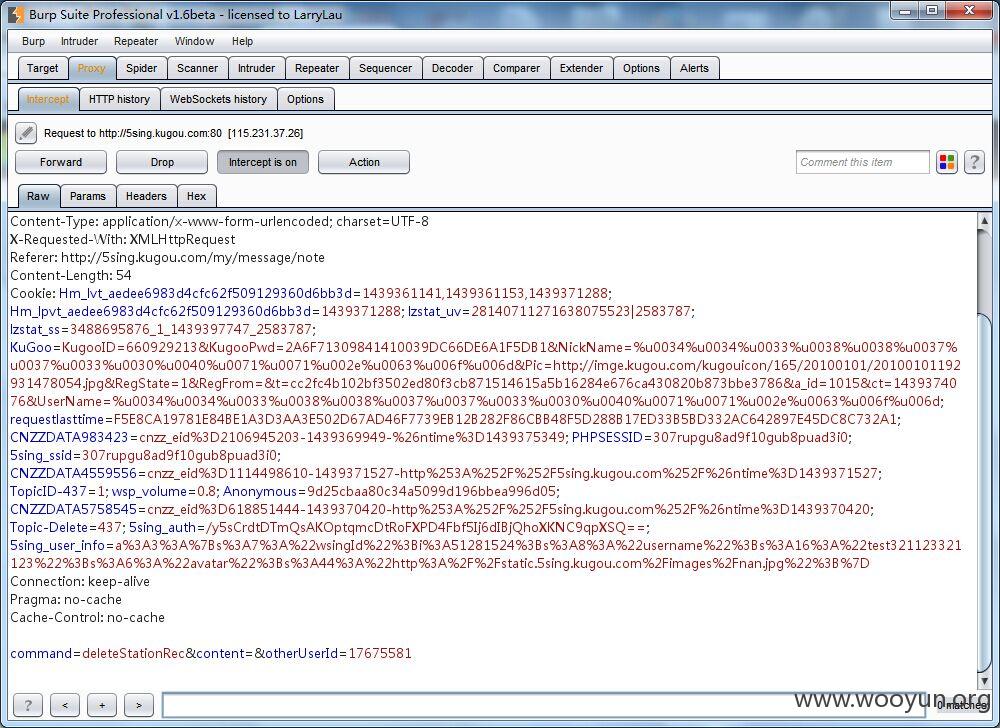Open the Burp menu

[x=33, y=41]
